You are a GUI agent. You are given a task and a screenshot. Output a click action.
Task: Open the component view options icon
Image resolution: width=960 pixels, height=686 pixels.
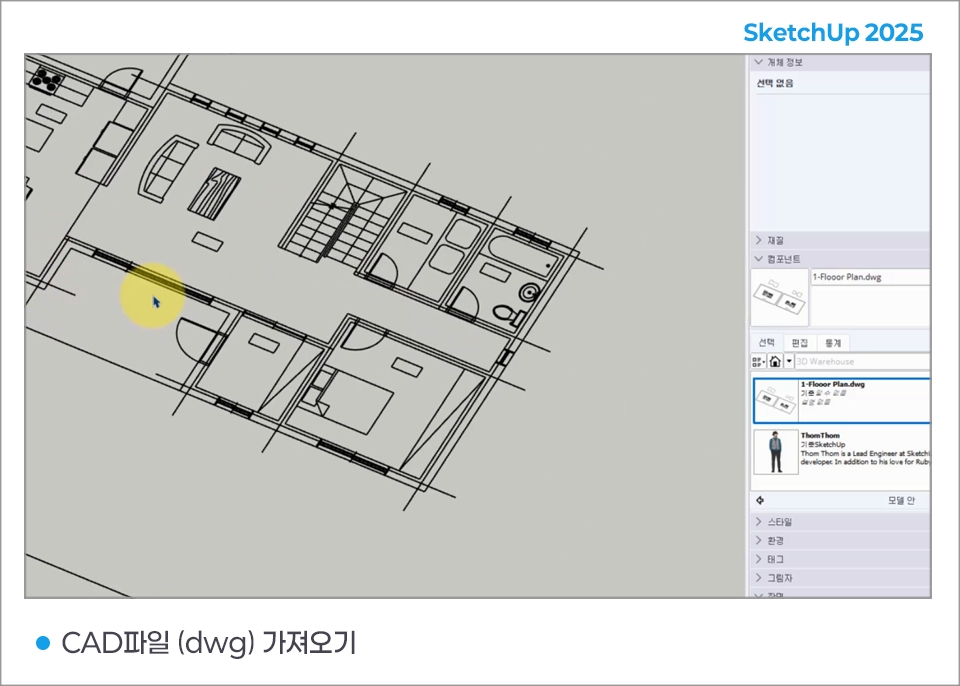(758, 361)
